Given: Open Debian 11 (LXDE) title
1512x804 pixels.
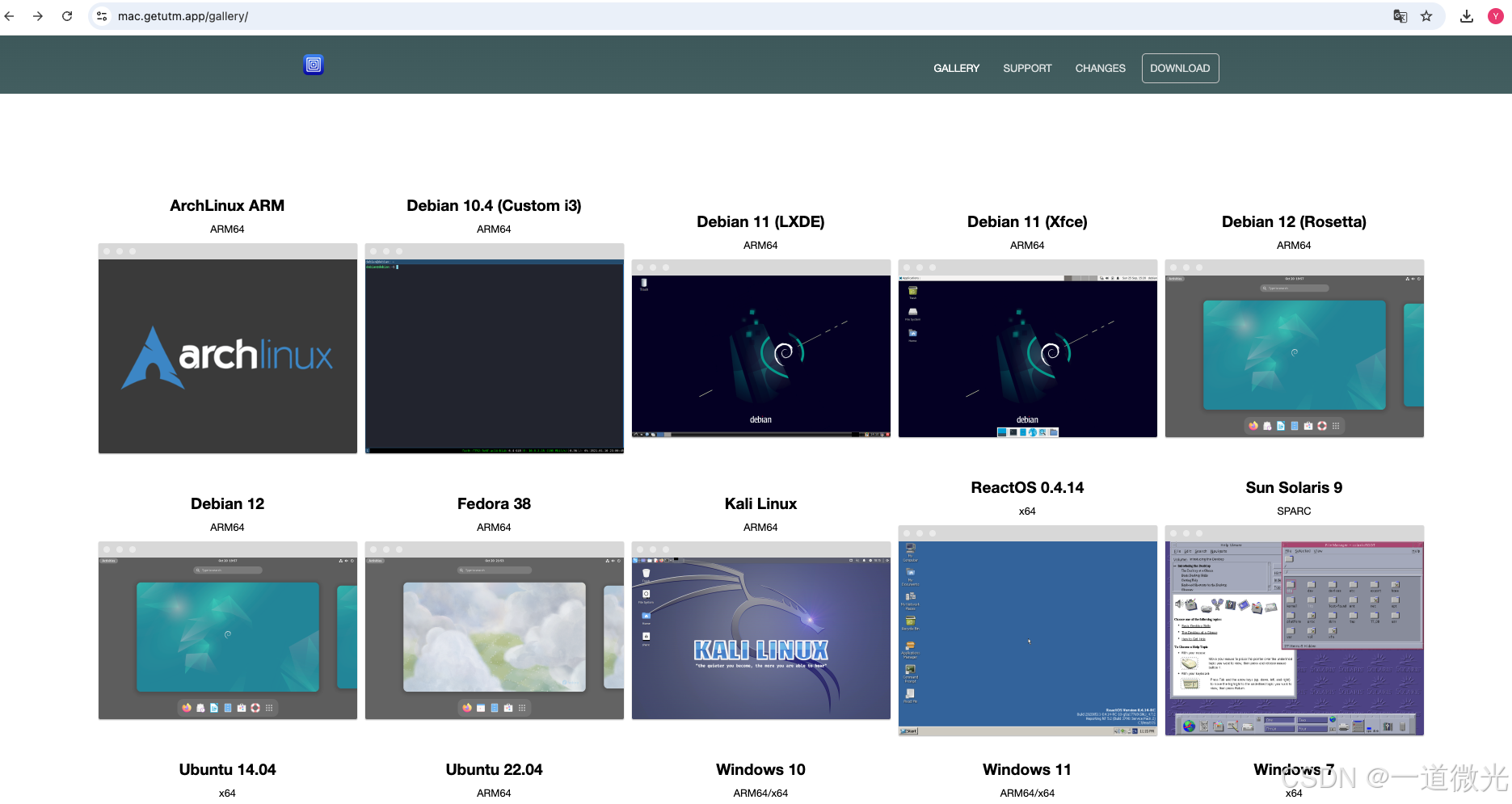Looking at the screenshot, I should point(760,222).
